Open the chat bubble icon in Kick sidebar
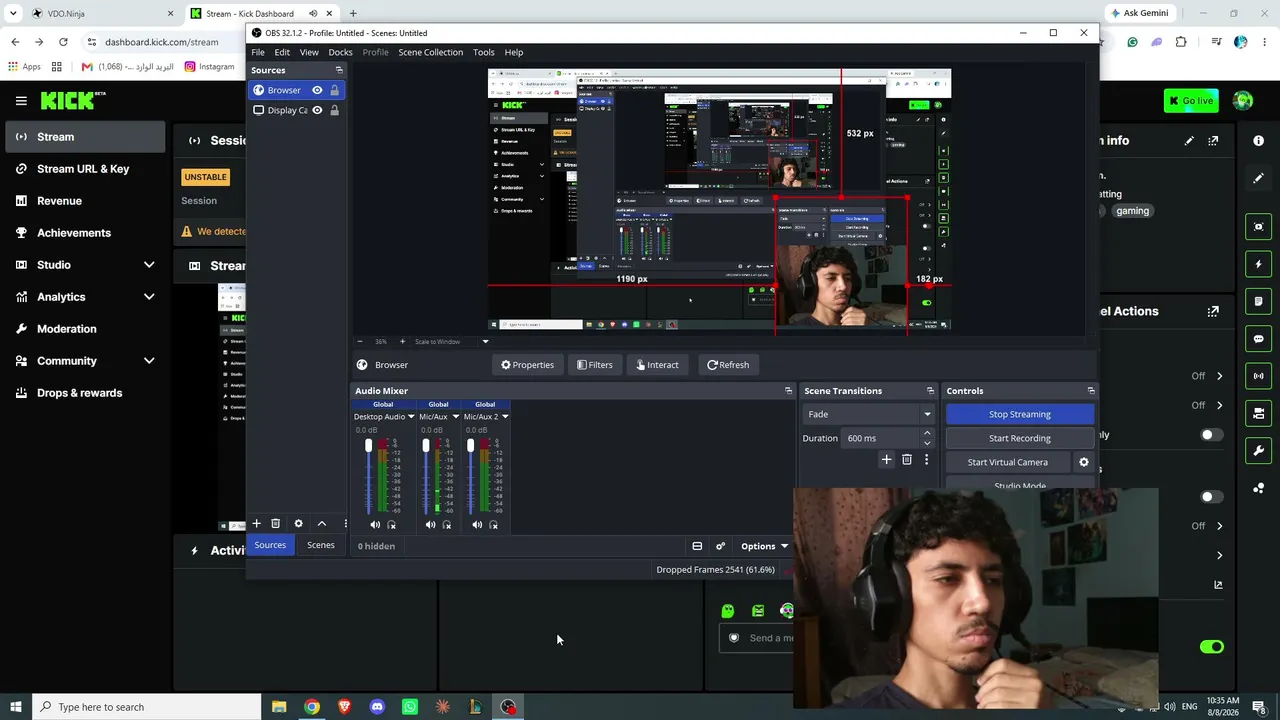This screenshot has height=720, width=1280. [x=1259, y=339]
